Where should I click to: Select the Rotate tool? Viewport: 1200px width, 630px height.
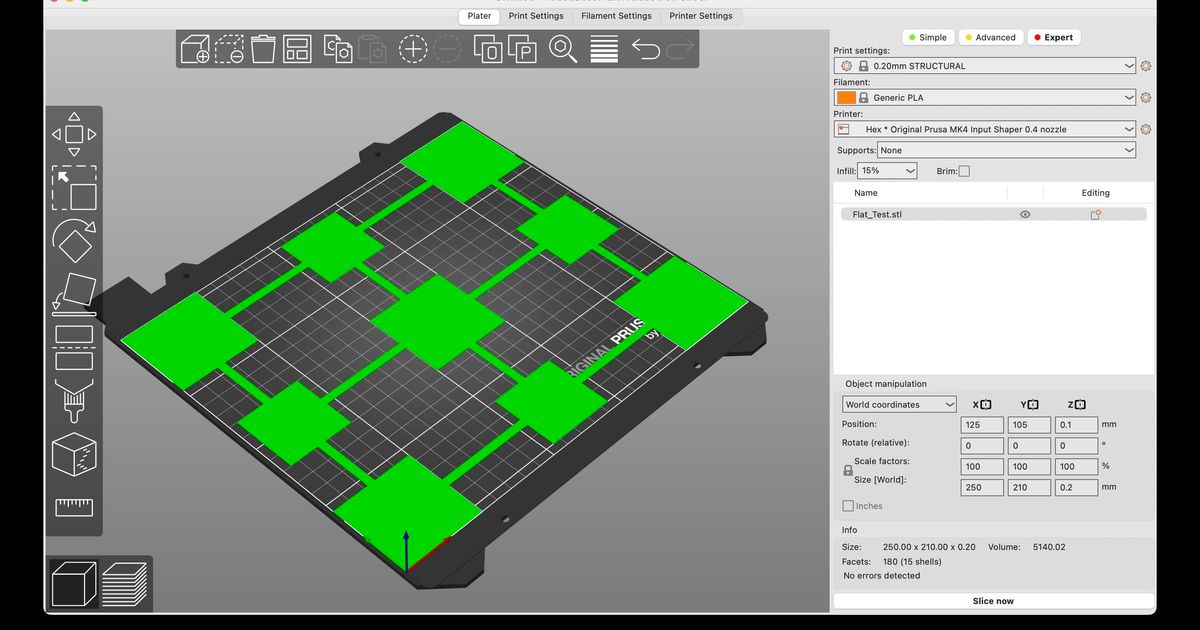pos(73,240)
